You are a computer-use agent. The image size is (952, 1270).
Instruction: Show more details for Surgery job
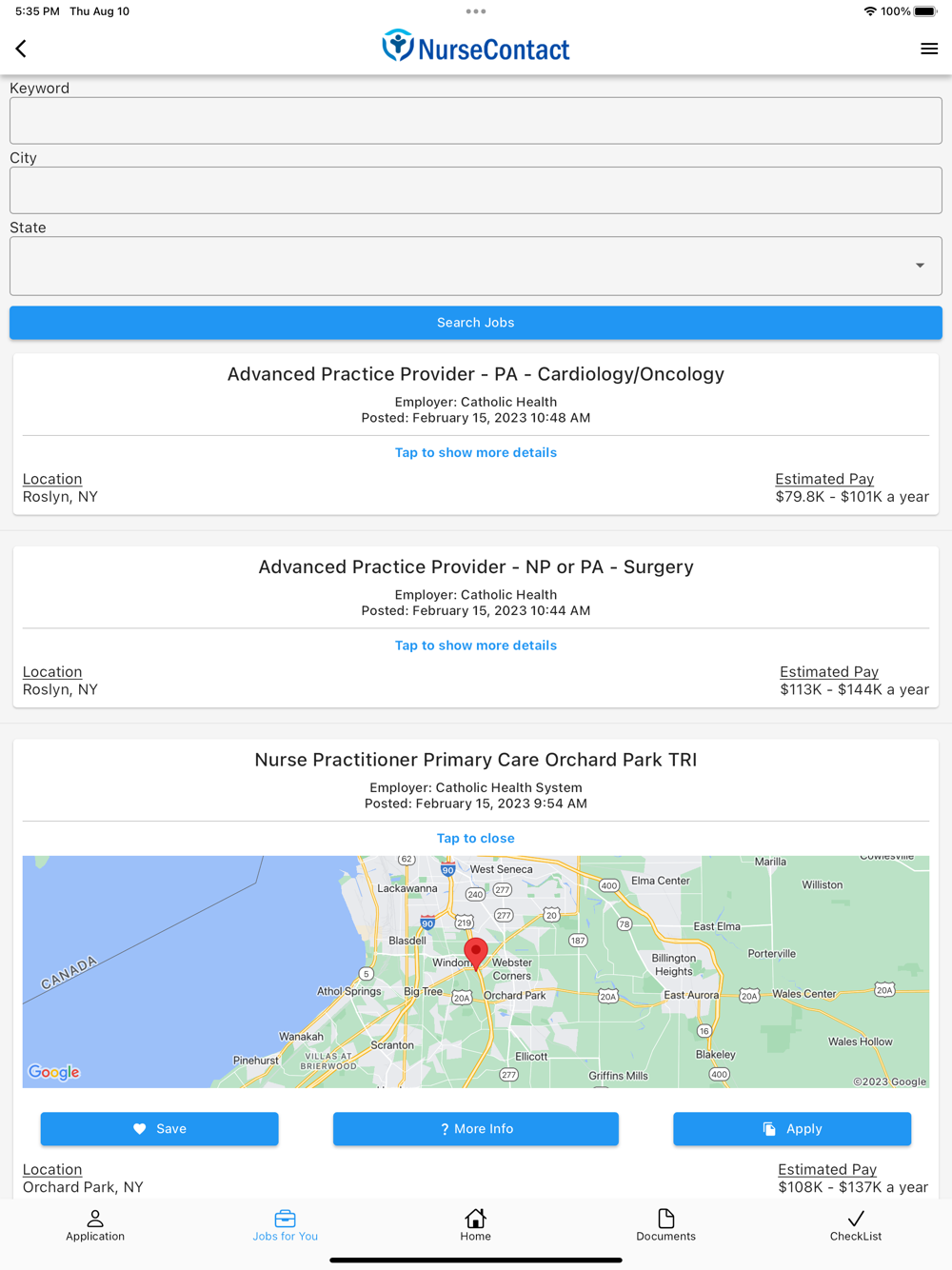click(476, 645)
